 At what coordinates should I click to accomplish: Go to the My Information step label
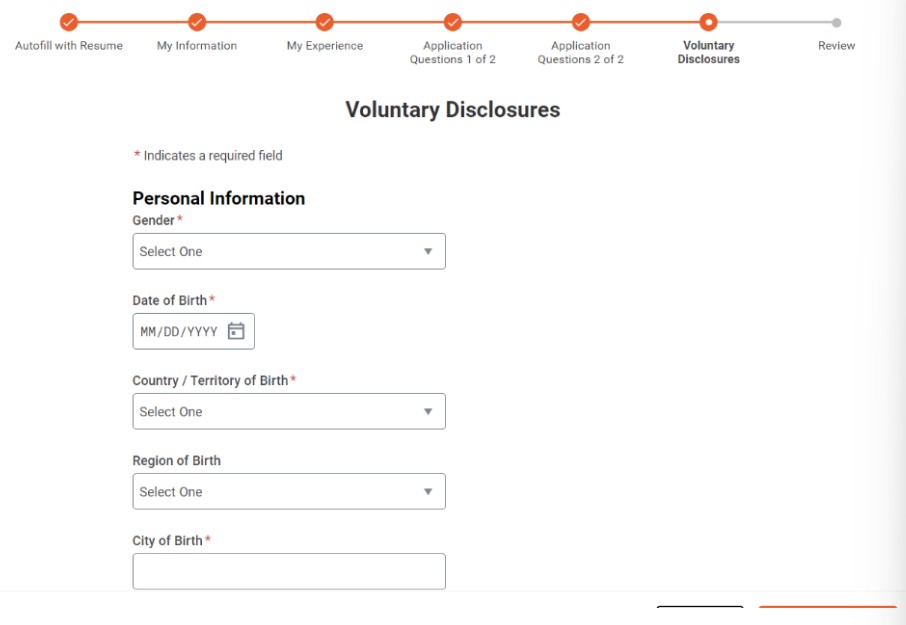point(197,46)
